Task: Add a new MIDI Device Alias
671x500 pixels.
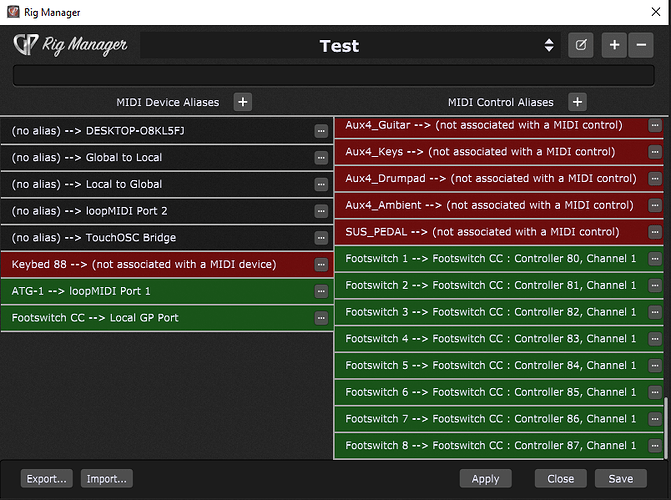Action: pyautogui.click(x=243, y=101)
